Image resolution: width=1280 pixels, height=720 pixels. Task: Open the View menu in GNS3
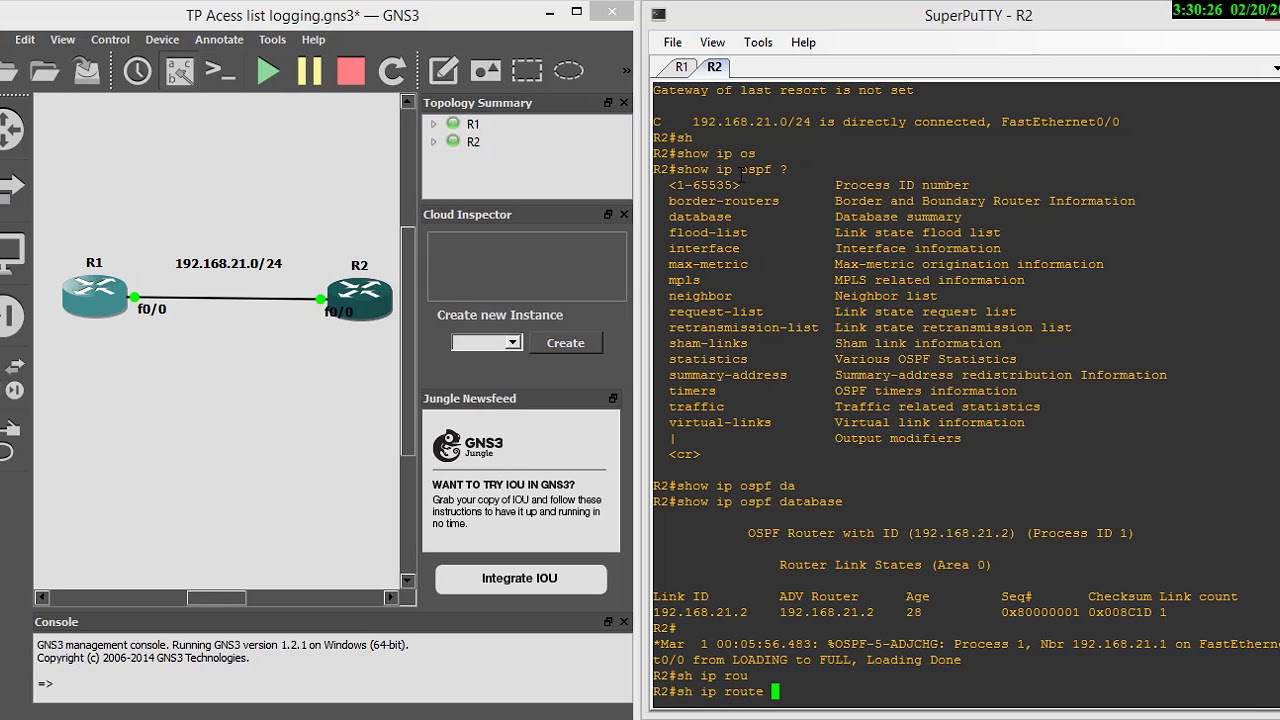click(x=63, y=40)
